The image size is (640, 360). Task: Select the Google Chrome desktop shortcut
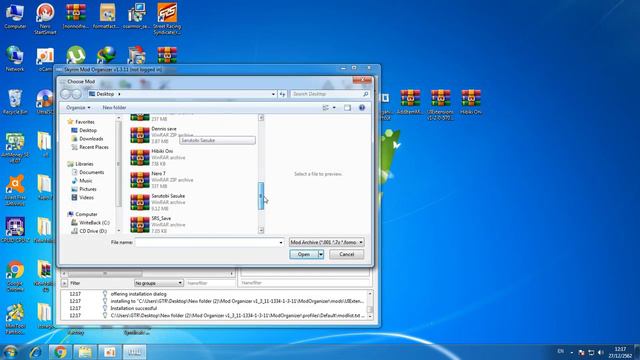pos(15,276)
